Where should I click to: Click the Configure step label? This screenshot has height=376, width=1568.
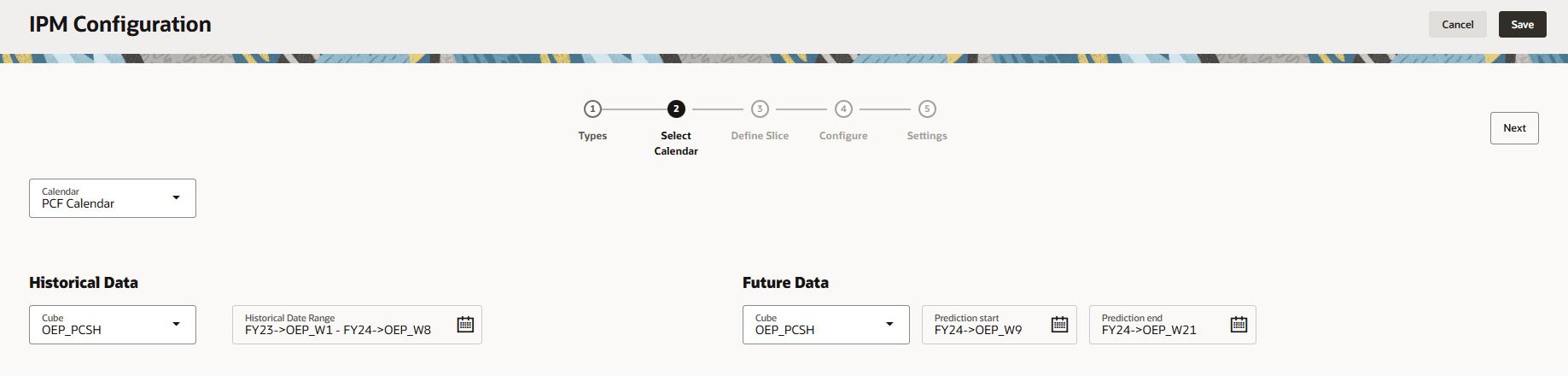coord(843,136)
